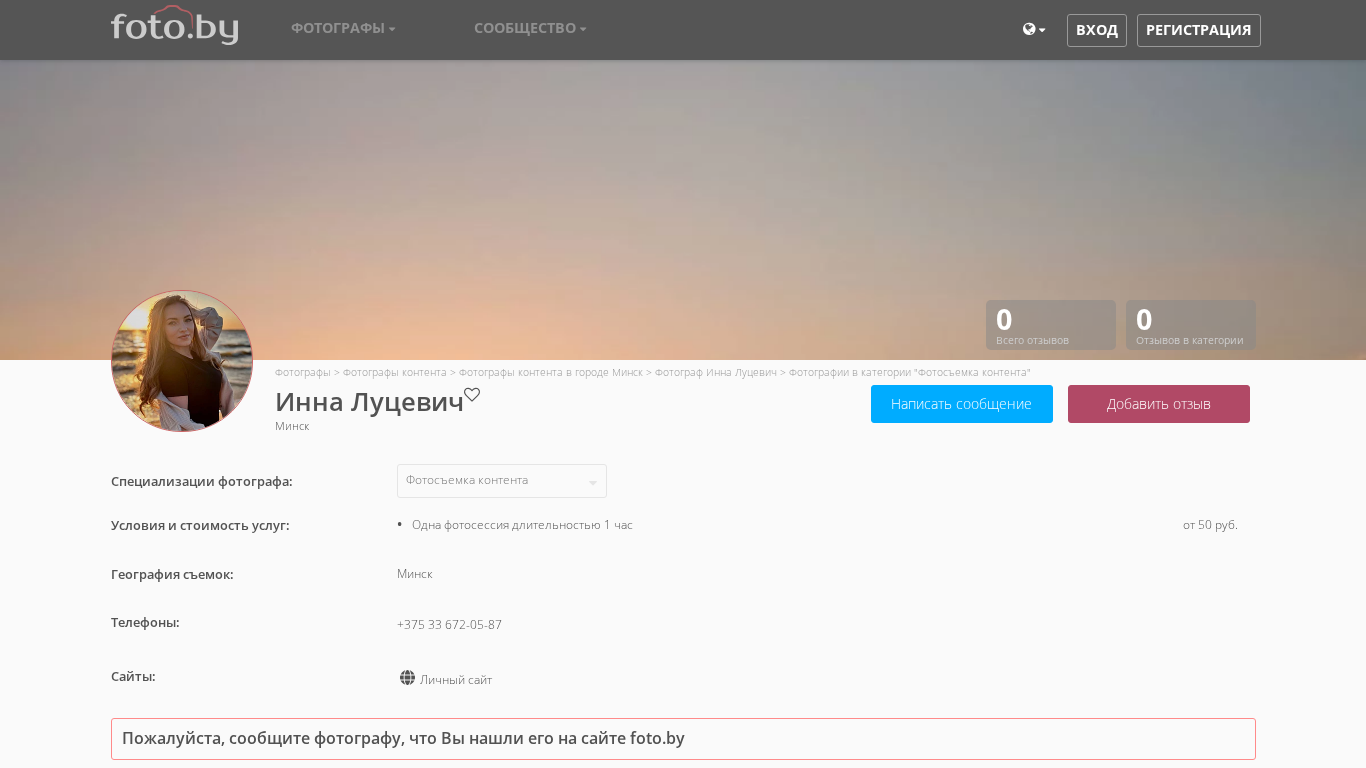Image resolution: width=1366 pixels, height=768 pixels.
Task: Click the Телефоны label
Action: coord(145,622)
